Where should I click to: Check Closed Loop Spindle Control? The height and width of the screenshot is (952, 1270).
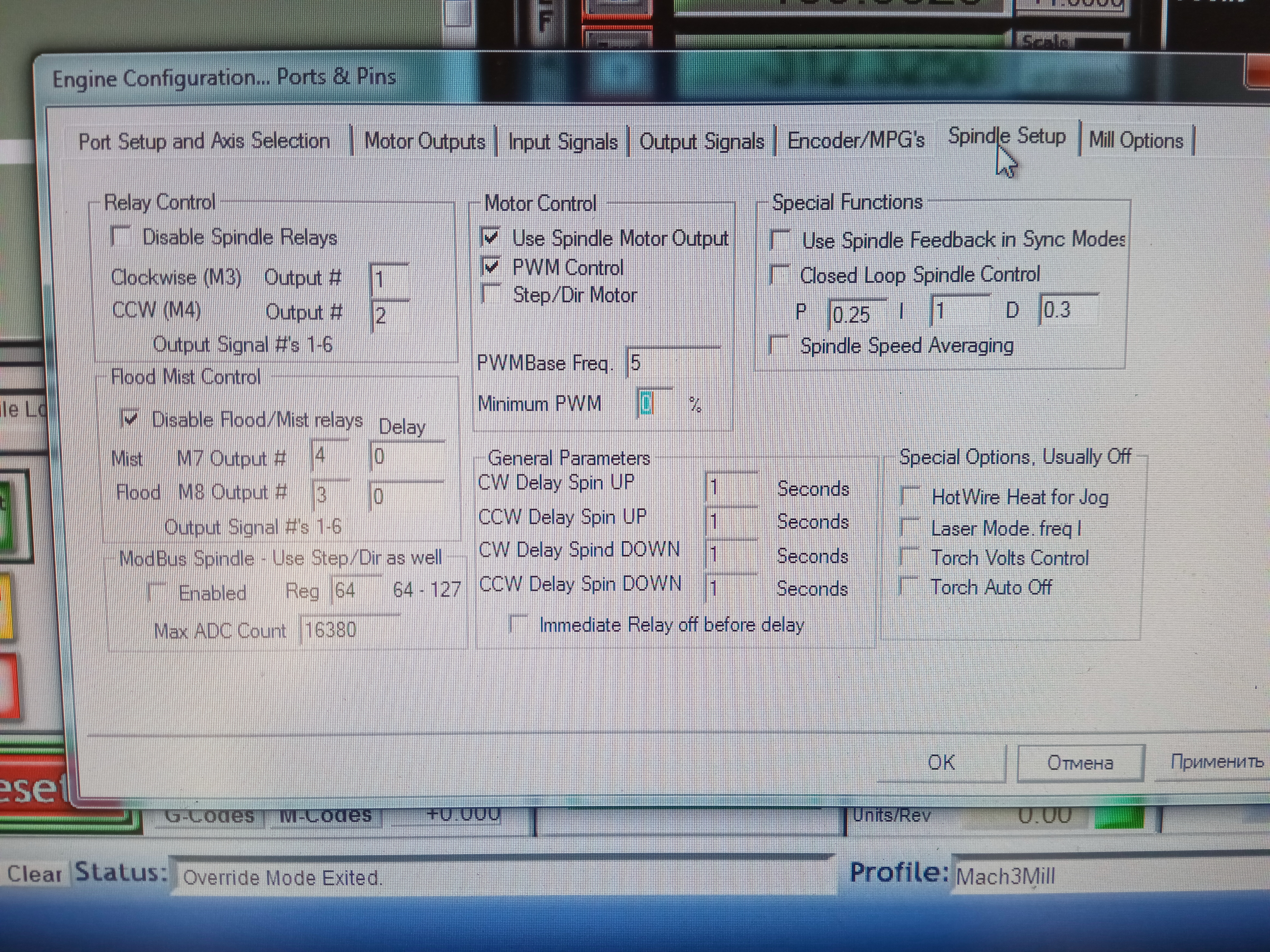click(x=779, y=275)
